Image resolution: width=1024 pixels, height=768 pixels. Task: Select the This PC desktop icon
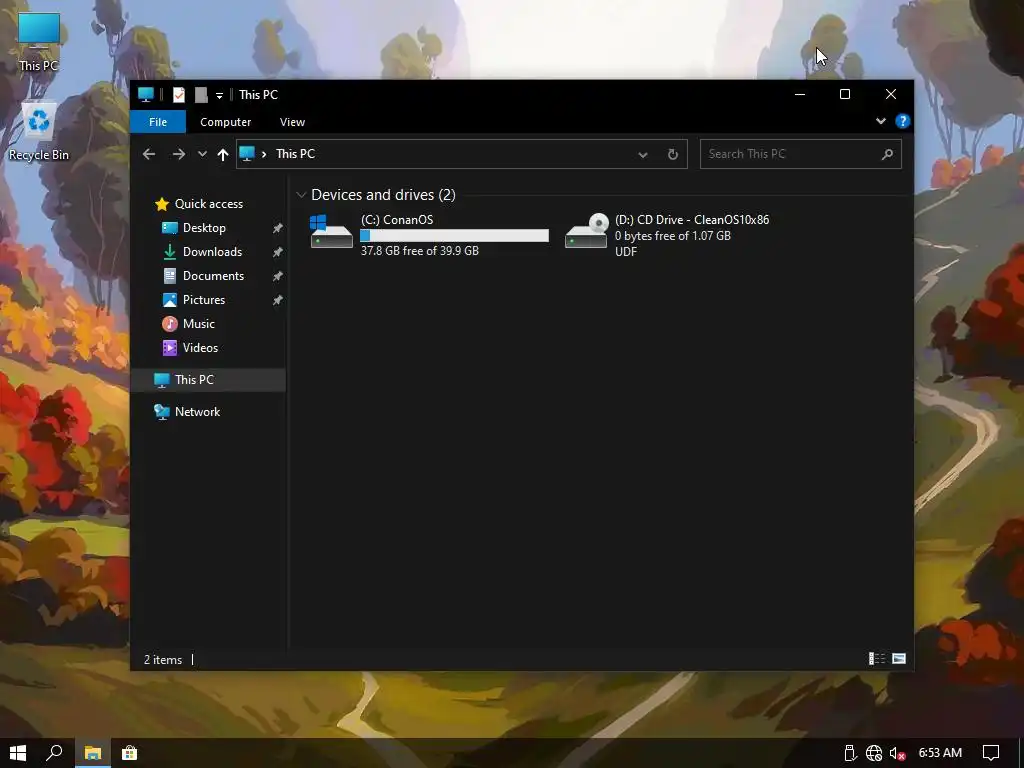pyautogui.click(x=39, y=42)
